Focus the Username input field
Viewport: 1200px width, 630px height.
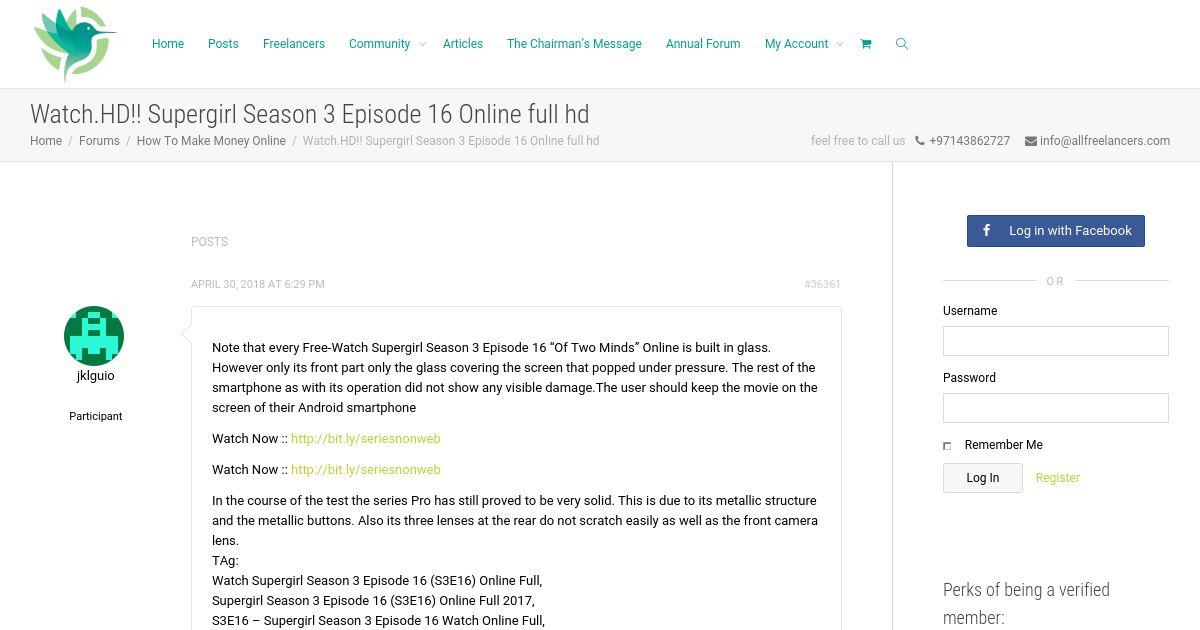click(x=1056, y=341)
